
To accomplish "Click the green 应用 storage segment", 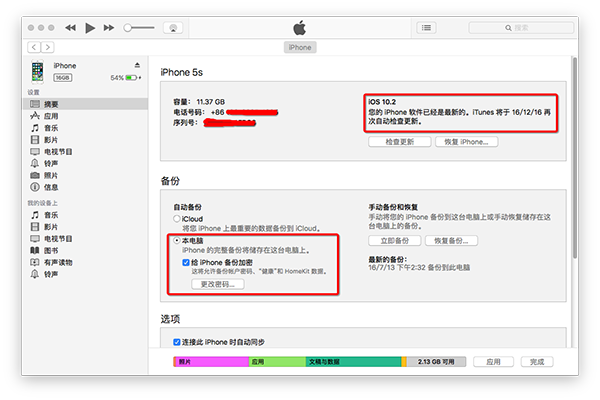I will coord(277,362).
